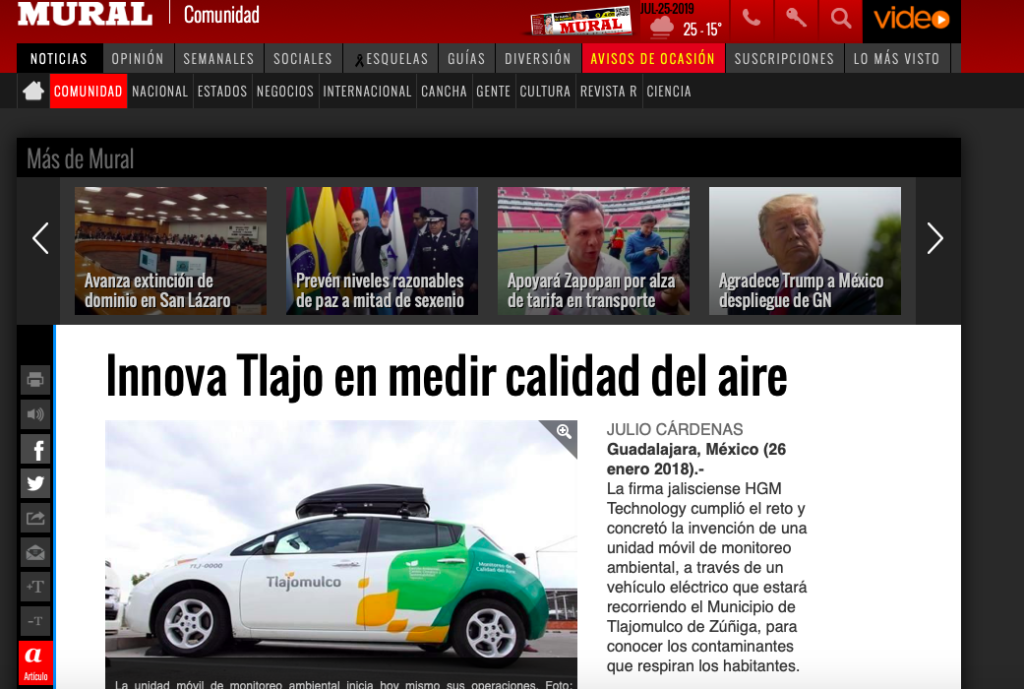The width and height of the screenshot is (1024, 689).
Task: Select the ESTADOS section tab
Action: click(x=223, y=91)
